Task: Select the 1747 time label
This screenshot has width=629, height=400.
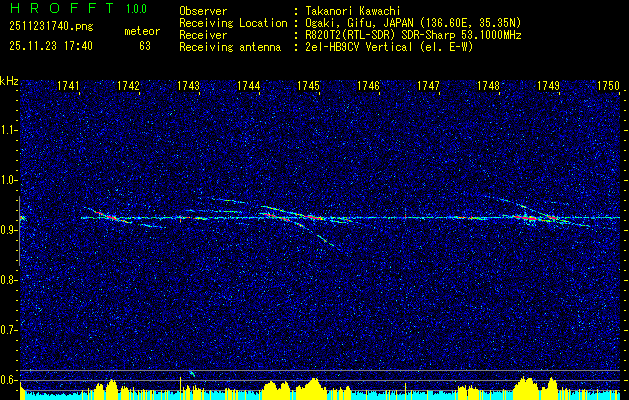Action: [428, 85]
